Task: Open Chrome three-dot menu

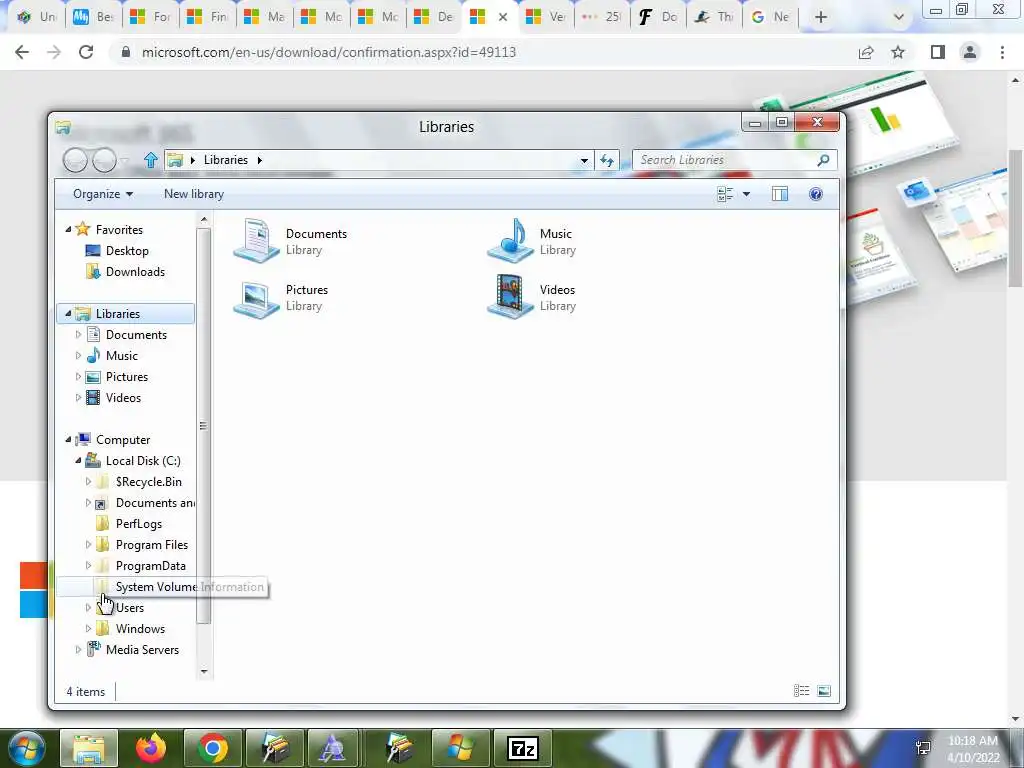Action: point(1002,52)
